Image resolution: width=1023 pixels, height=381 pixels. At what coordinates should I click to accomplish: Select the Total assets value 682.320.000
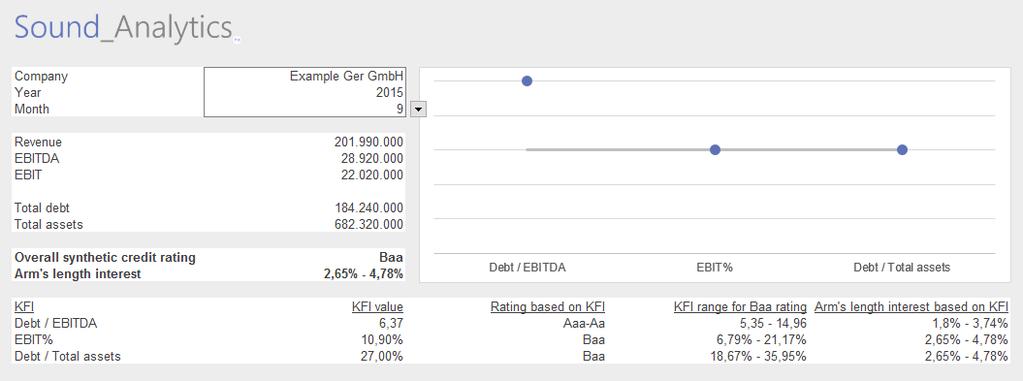(368, 224)
